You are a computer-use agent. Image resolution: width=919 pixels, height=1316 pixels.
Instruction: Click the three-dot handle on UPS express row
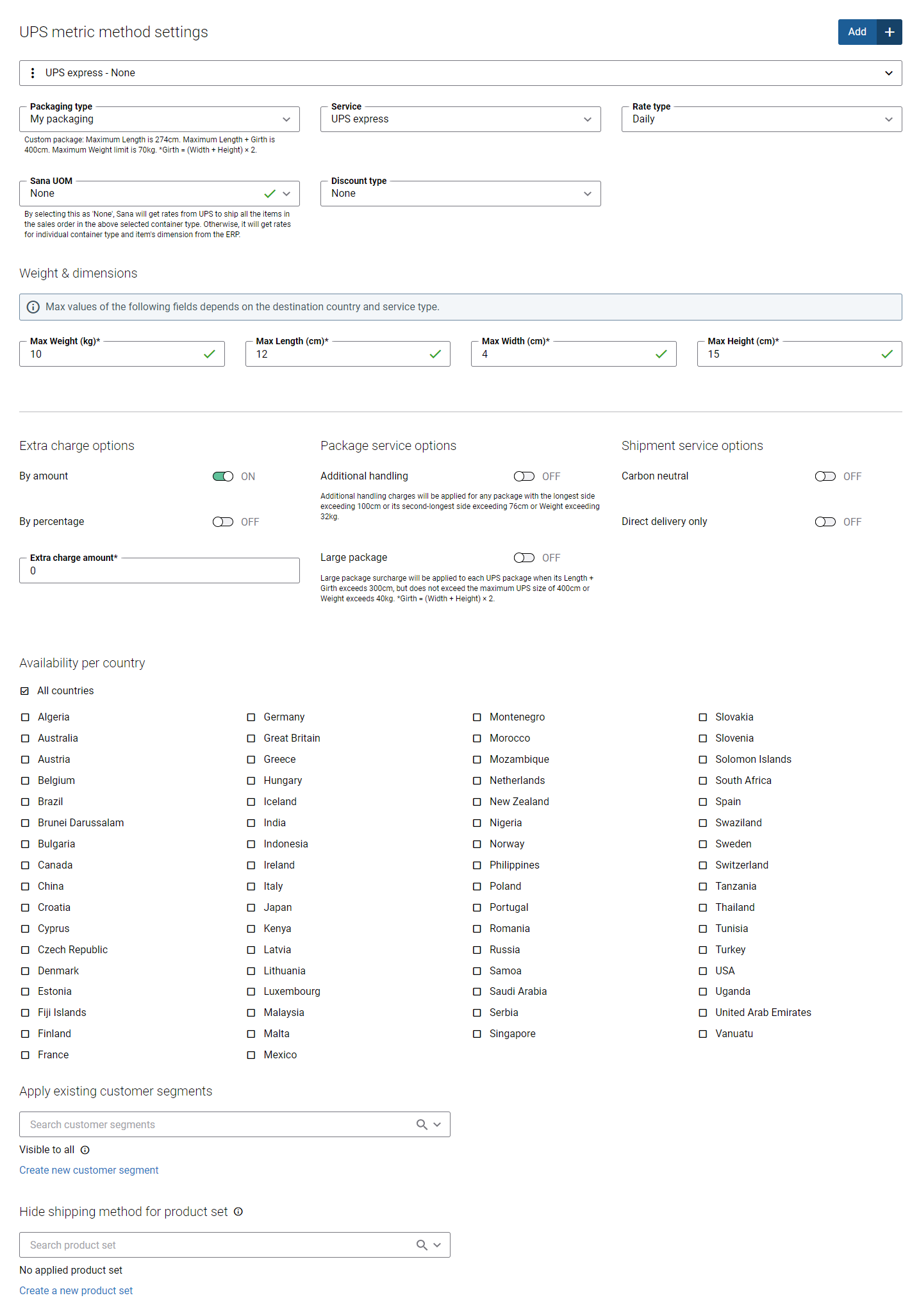(33, 73)
